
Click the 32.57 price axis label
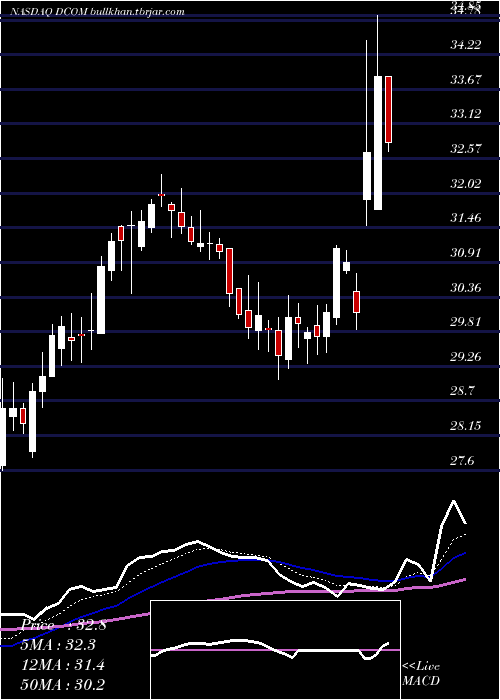pyautogui.click(x=466, y=149)
